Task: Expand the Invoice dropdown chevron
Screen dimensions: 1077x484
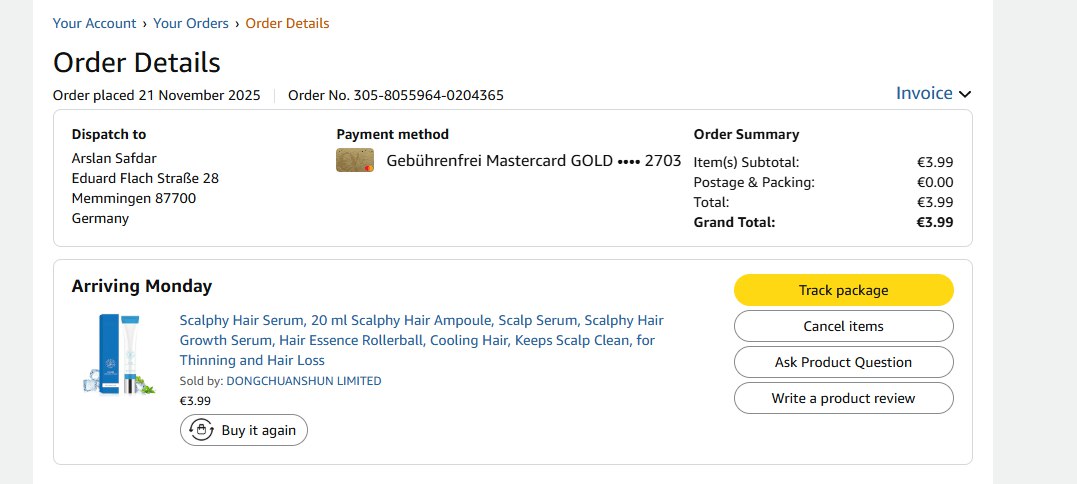Action: point(965,94)
